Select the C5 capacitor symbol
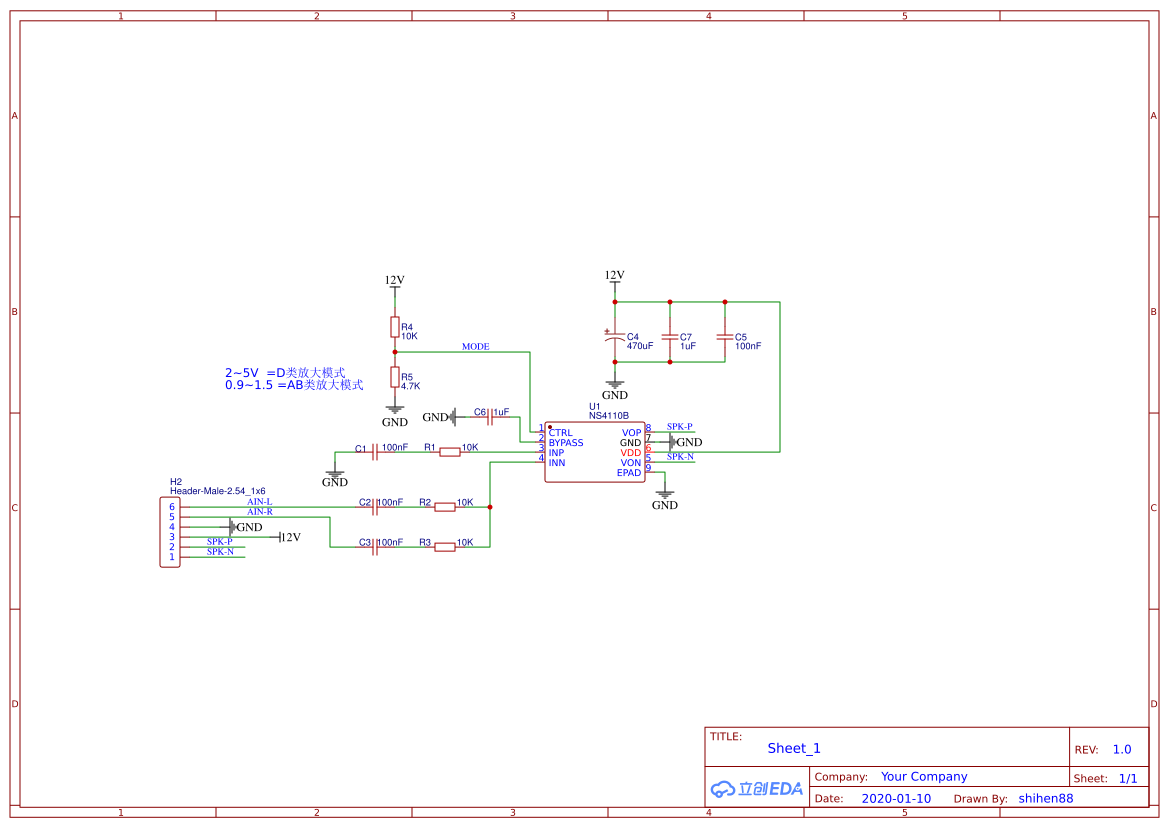The width and height of the screenshot is (1169, 828). pyautogui.click(x=725, y=337)
